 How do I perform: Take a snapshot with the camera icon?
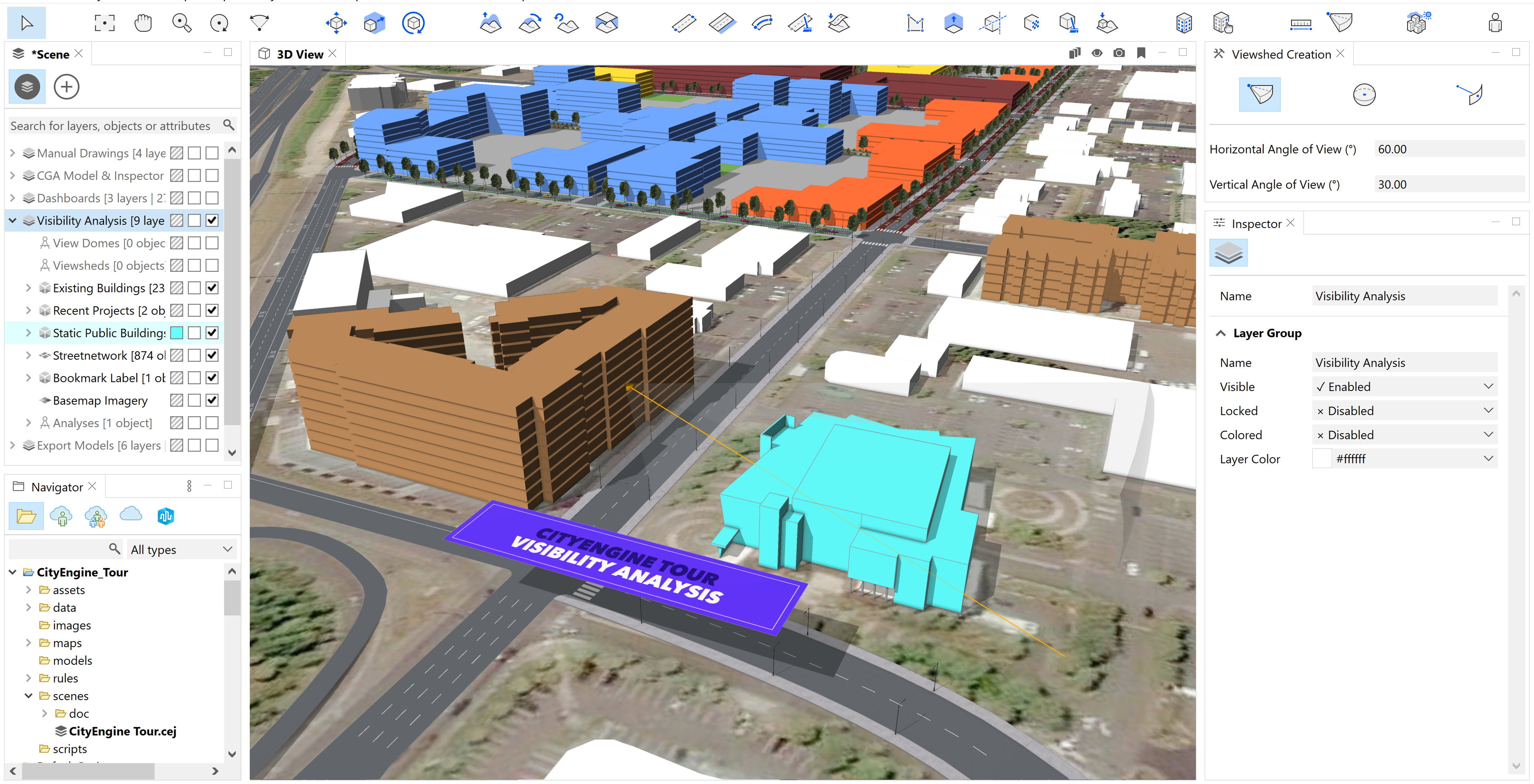(x=1119, y=53)
